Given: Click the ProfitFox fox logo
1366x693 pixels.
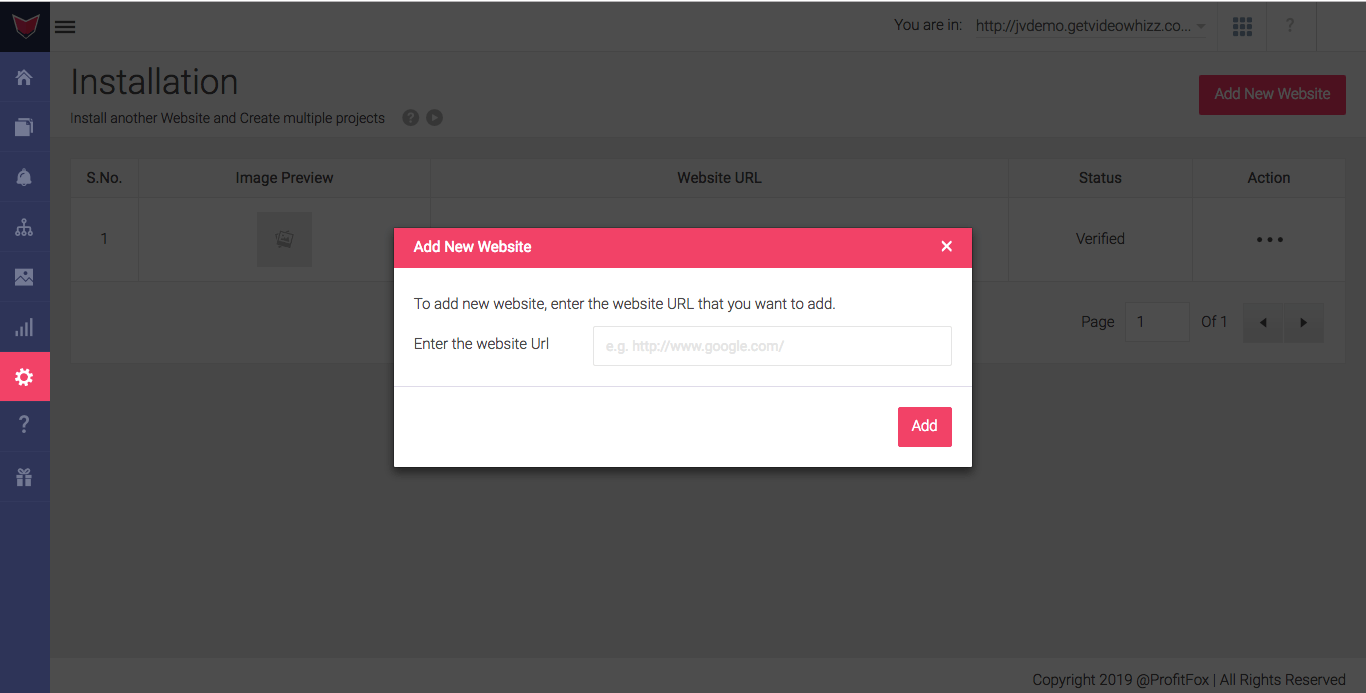Looking at the screenshot, I should click(25, 26).
